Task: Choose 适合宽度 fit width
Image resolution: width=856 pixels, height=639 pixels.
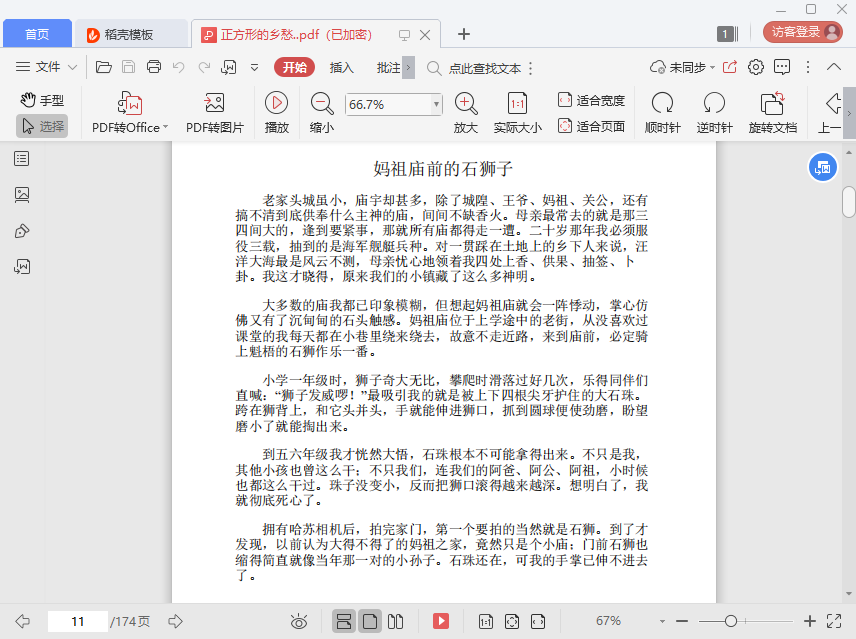Action: coord(591,100)
